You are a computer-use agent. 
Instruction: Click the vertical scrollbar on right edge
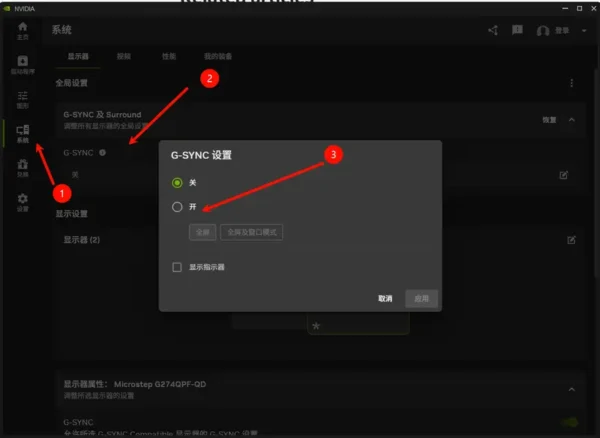tap(597, 172)
